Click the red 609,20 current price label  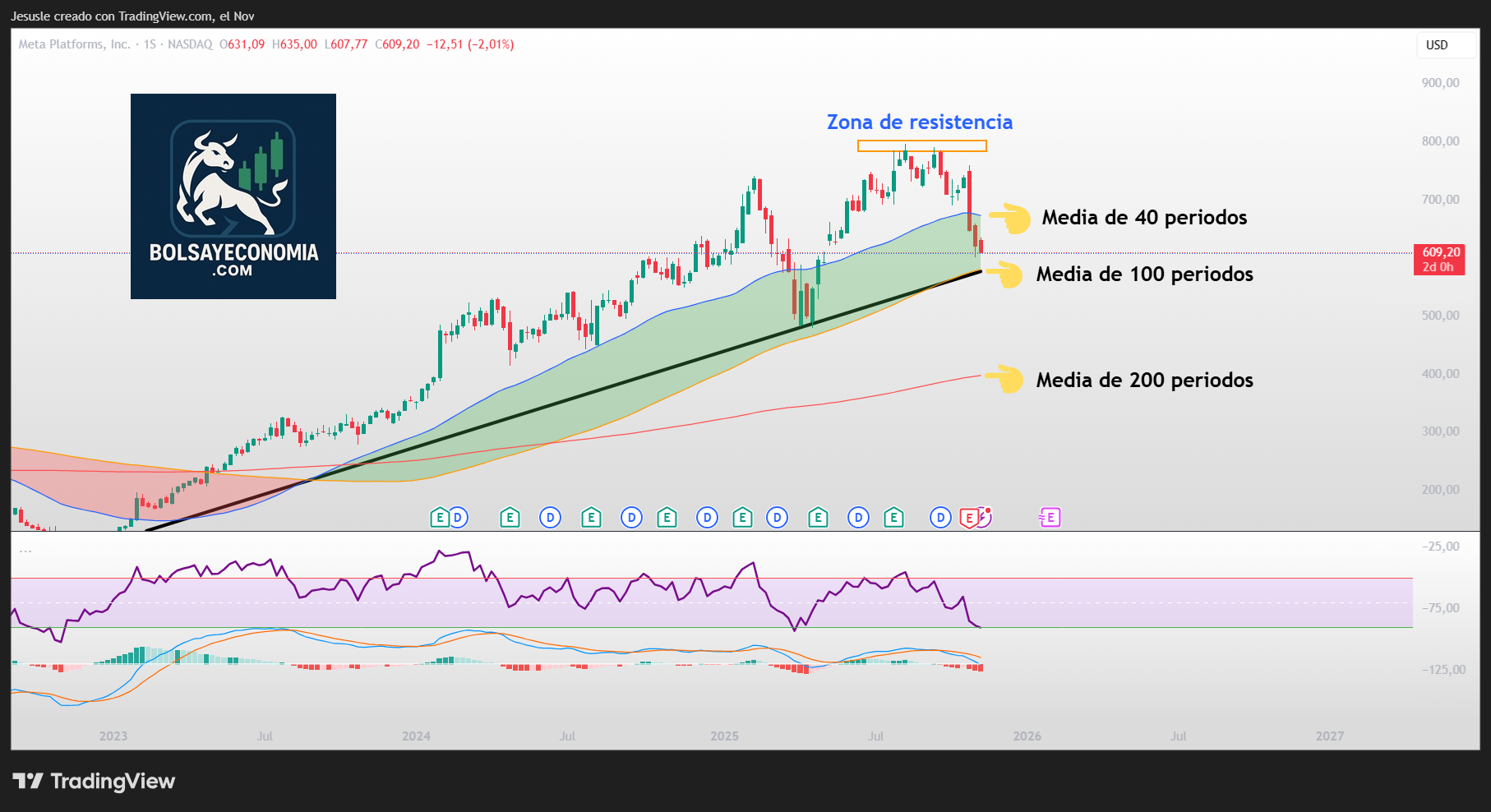(x=1439, y=259)
